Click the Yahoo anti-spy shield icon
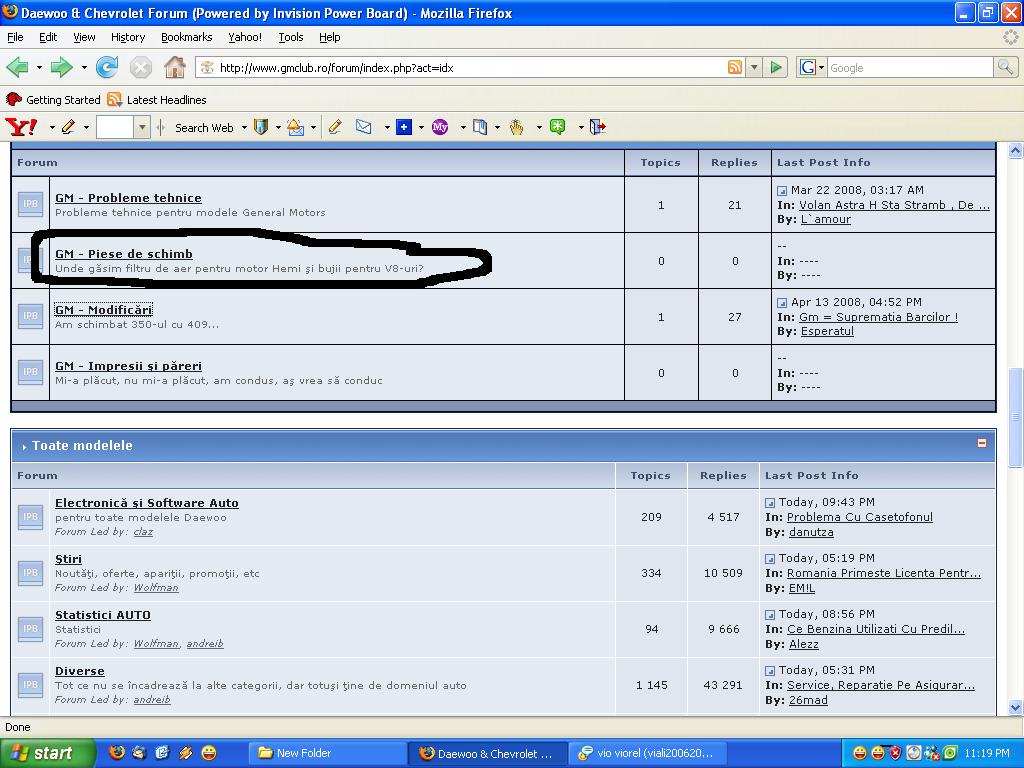Image resolution: width=1024 pixels, height=768 pixels. (261, 127)
